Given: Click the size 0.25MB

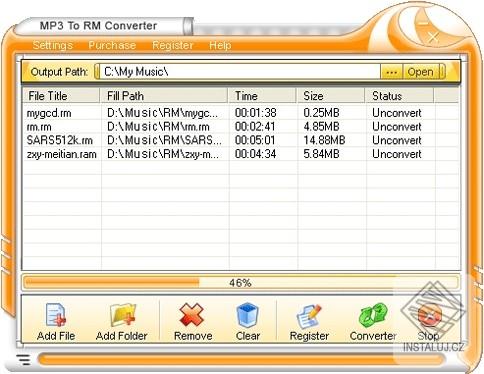Looking at the screenshot, I should (321, 113).
